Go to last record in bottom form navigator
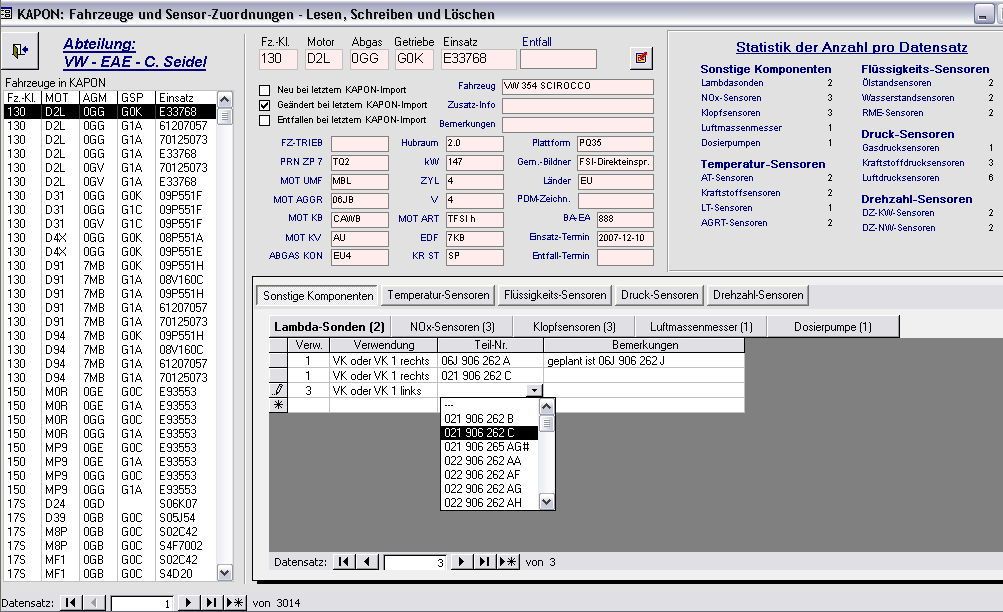 point(211,602)
